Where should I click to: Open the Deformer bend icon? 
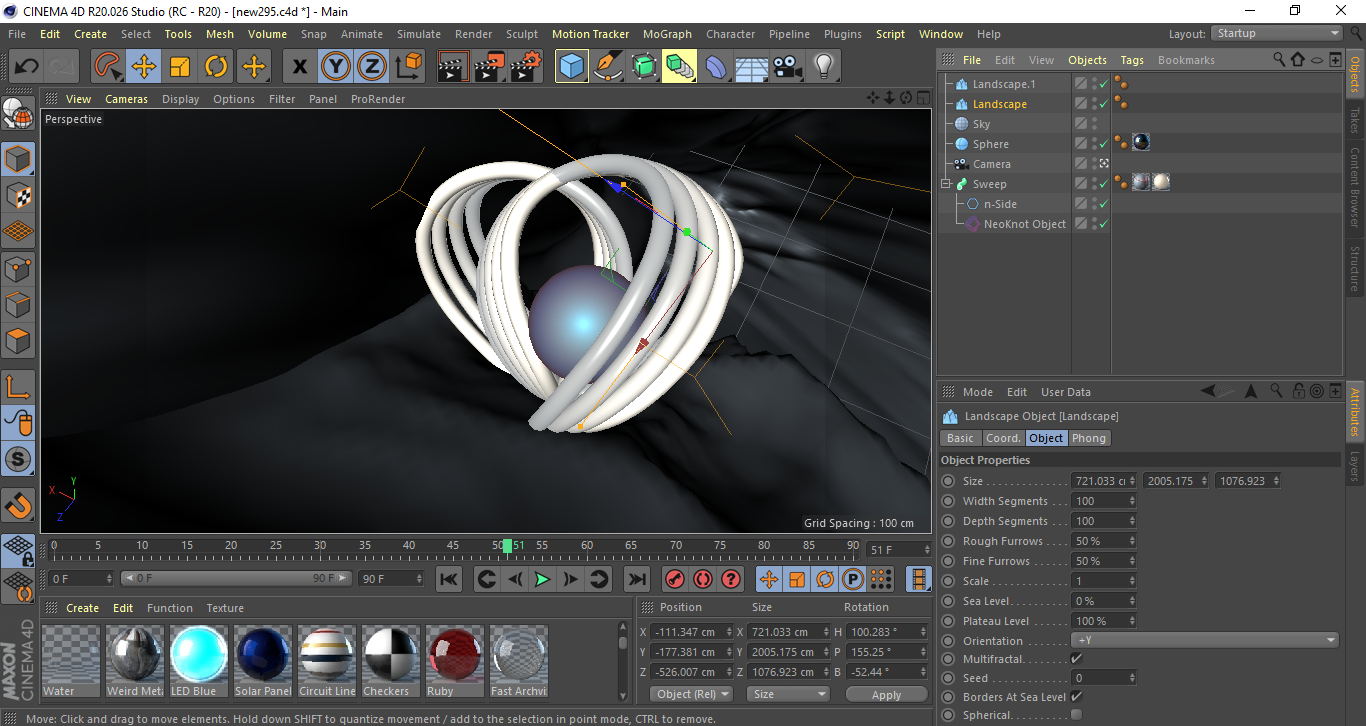(x=716, y=67)
